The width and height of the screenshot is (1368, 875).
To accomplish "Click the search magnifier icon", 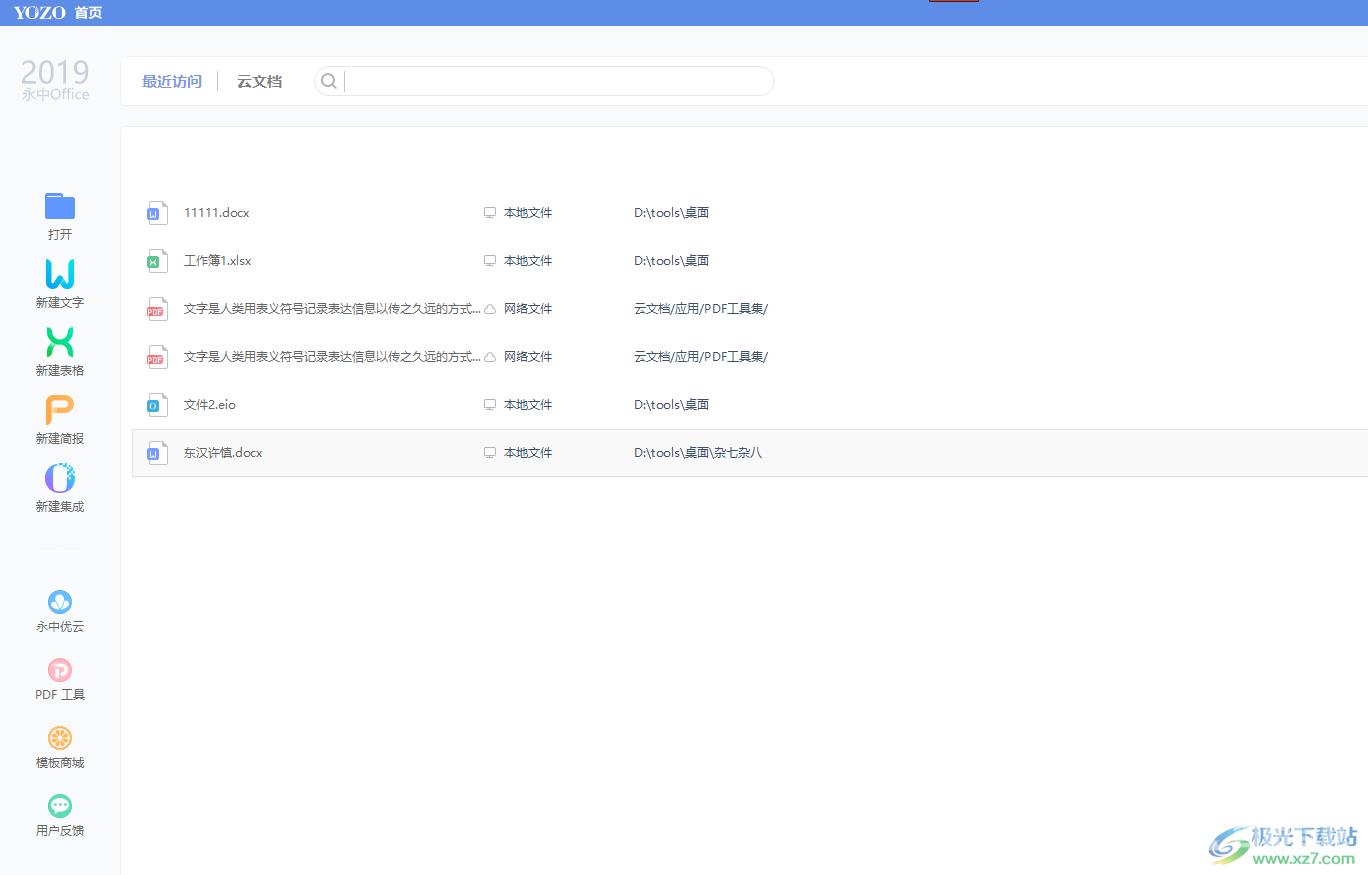I will pyautogui.click(x=329, y=81).
